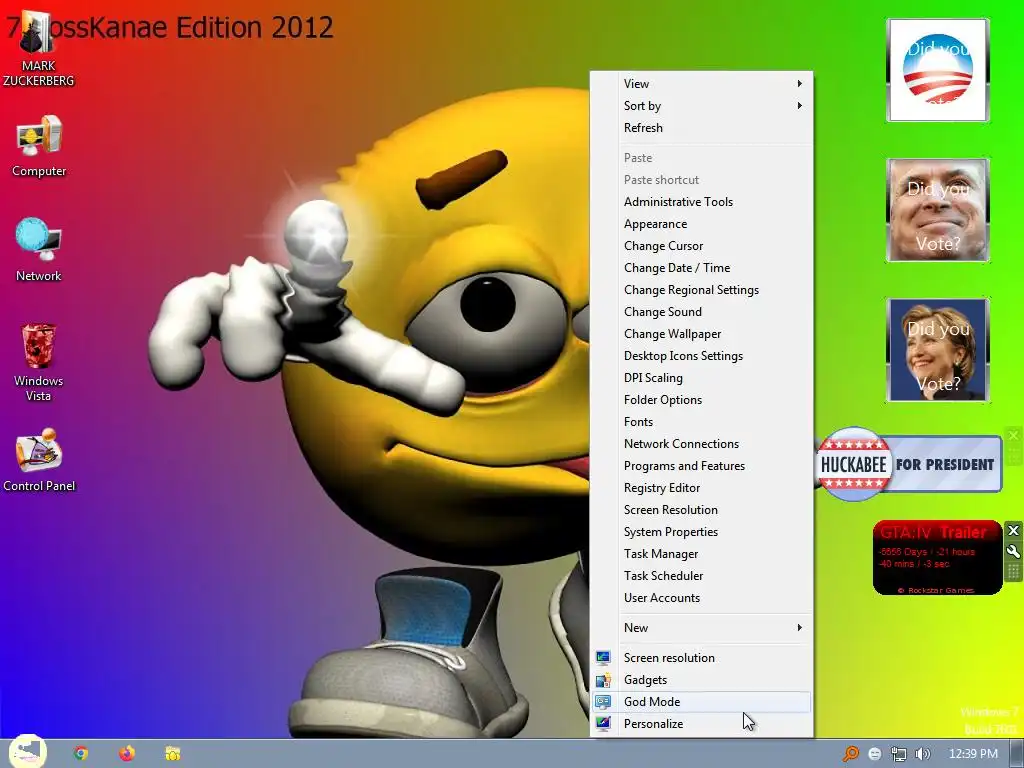Open the volume speaker tray icon
The width and height of the screenshot is (1024, 768).
(923, 754)
